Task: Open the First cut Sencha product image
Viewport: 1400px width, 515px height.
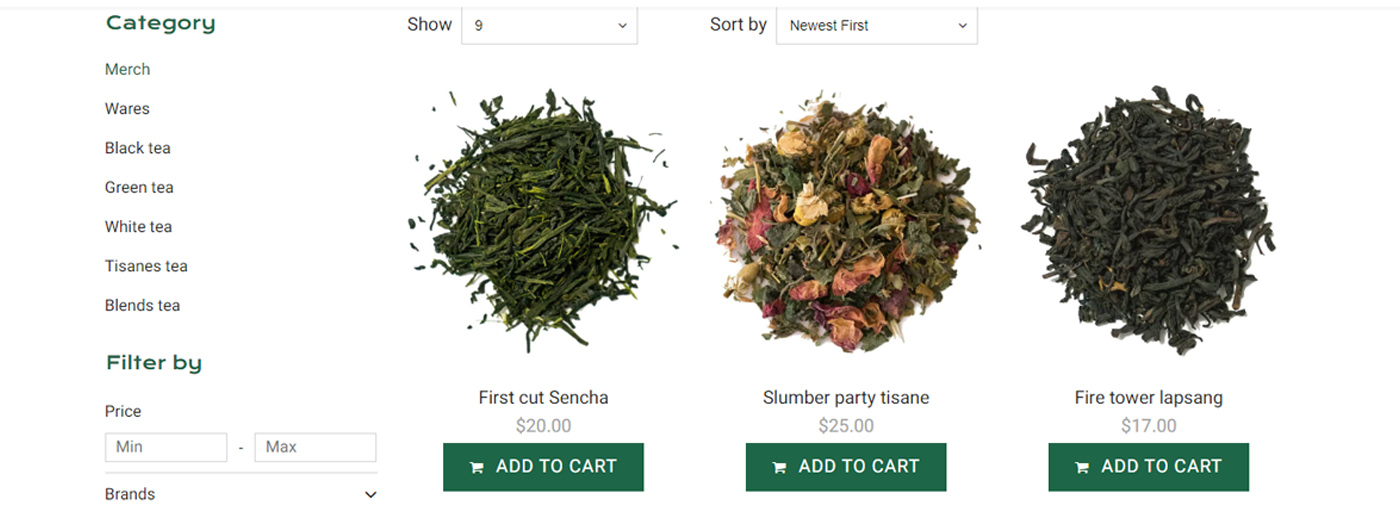Action: click(543, 220)
